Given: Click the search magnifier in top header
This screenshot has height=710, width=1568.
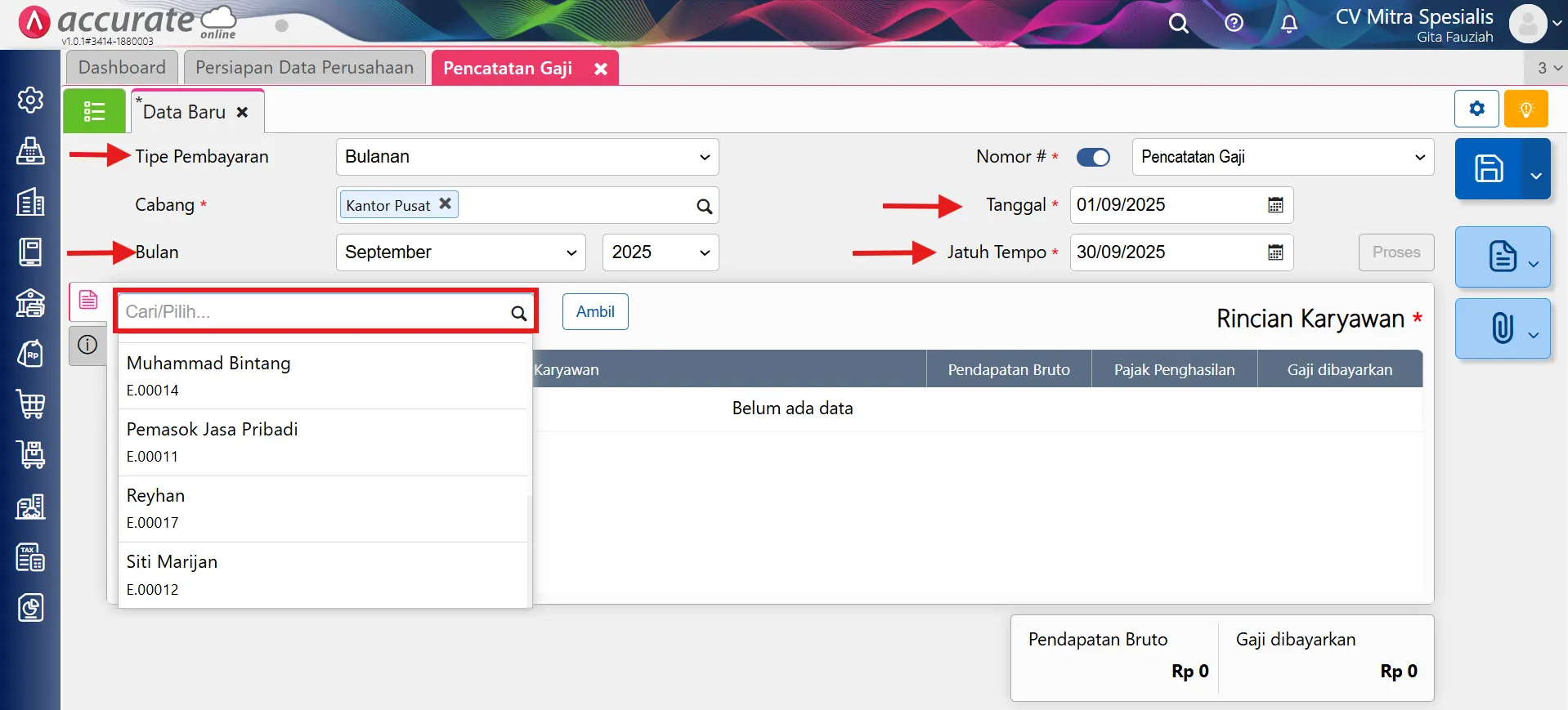Looking at the screenshot, I should click(1178, 24).
